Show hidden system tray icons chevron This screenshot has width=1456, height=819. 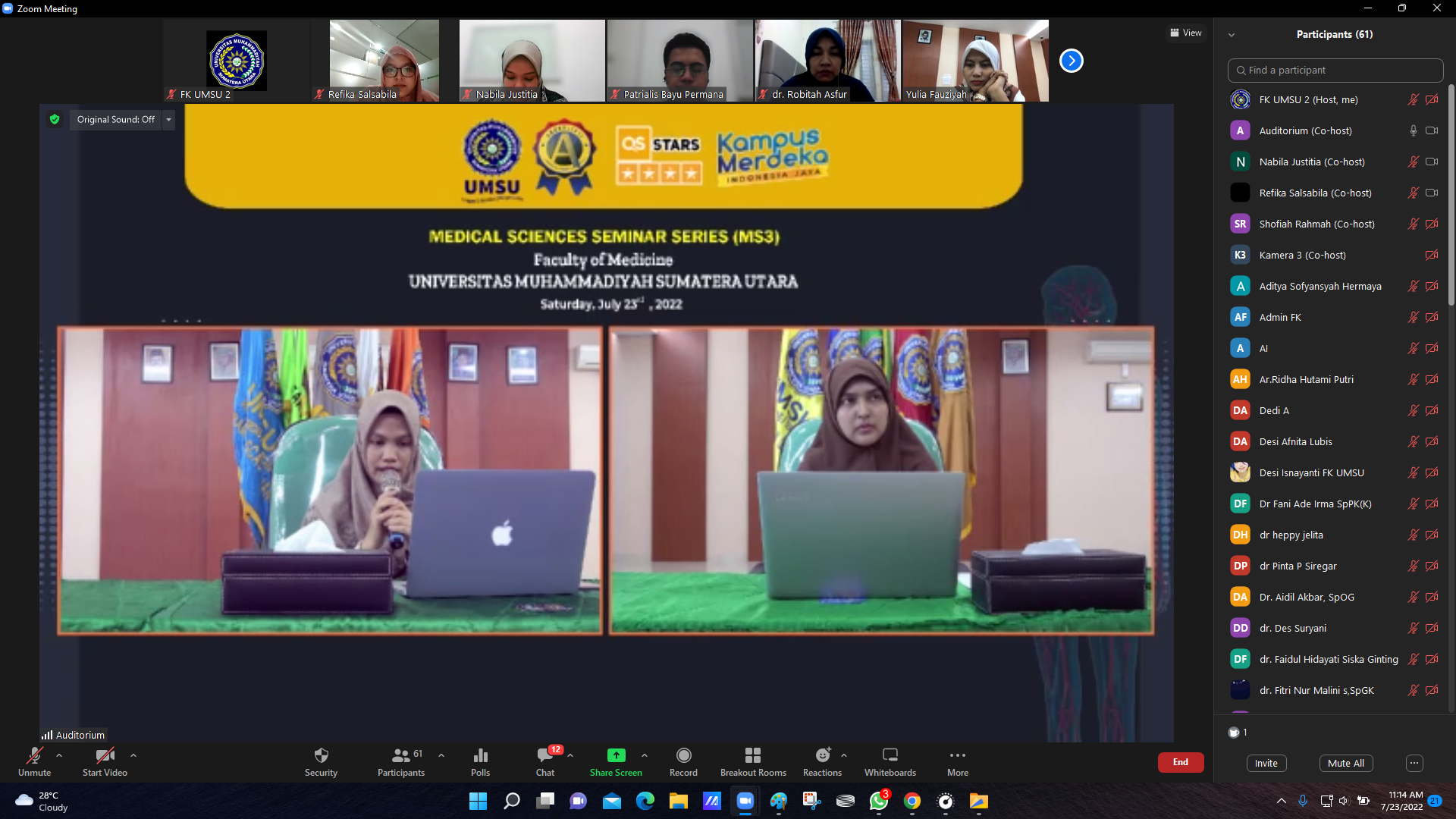[x=1282, y=801]
